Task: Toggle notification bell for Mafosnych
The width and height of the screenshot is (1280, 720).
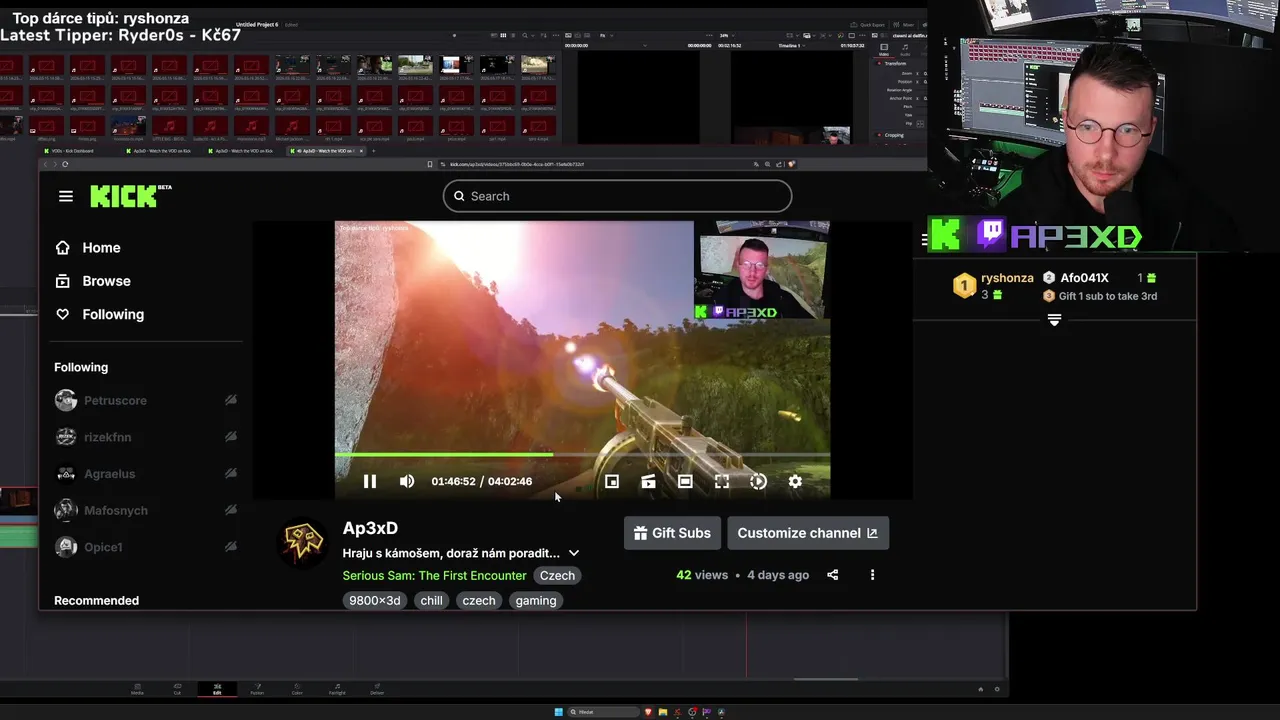Action: [x=231, y=510]
